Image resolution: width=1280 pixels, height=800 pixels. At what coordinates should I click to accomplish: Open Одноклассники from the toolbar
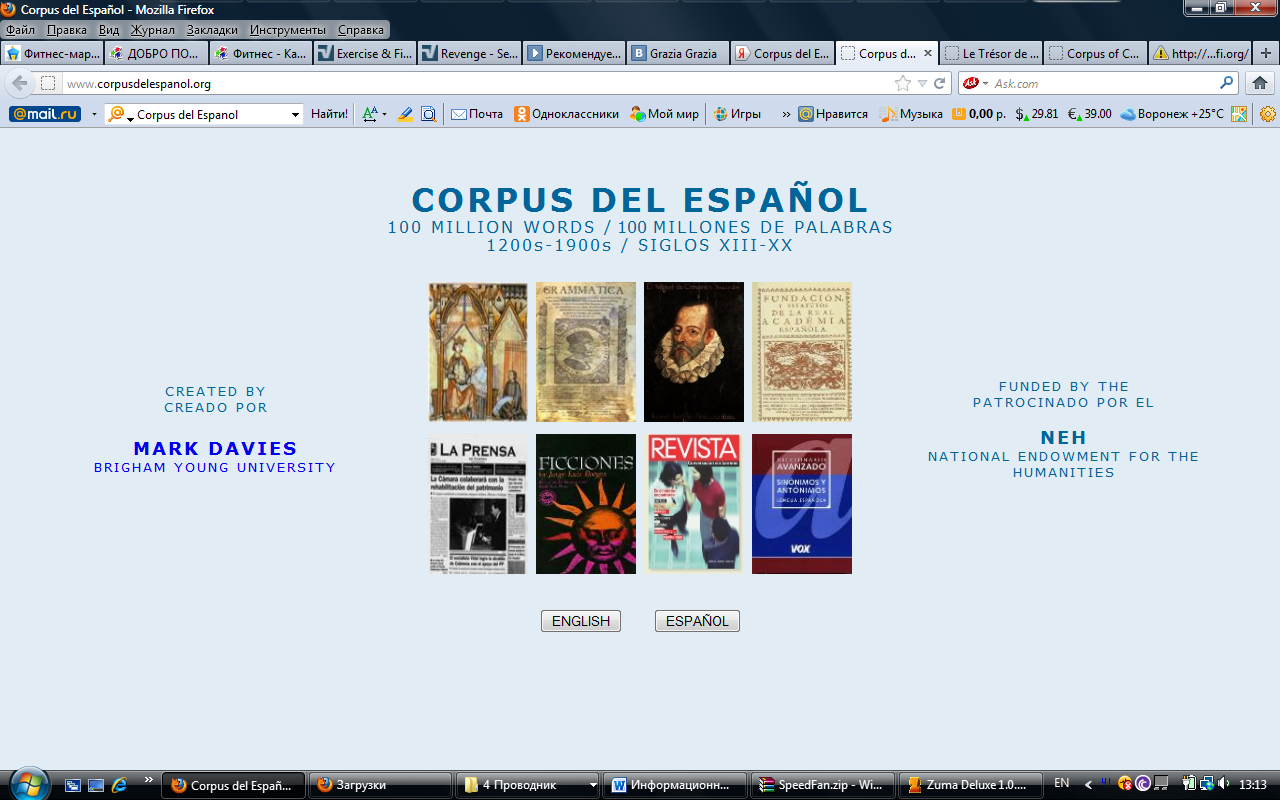tap(566, 114)
